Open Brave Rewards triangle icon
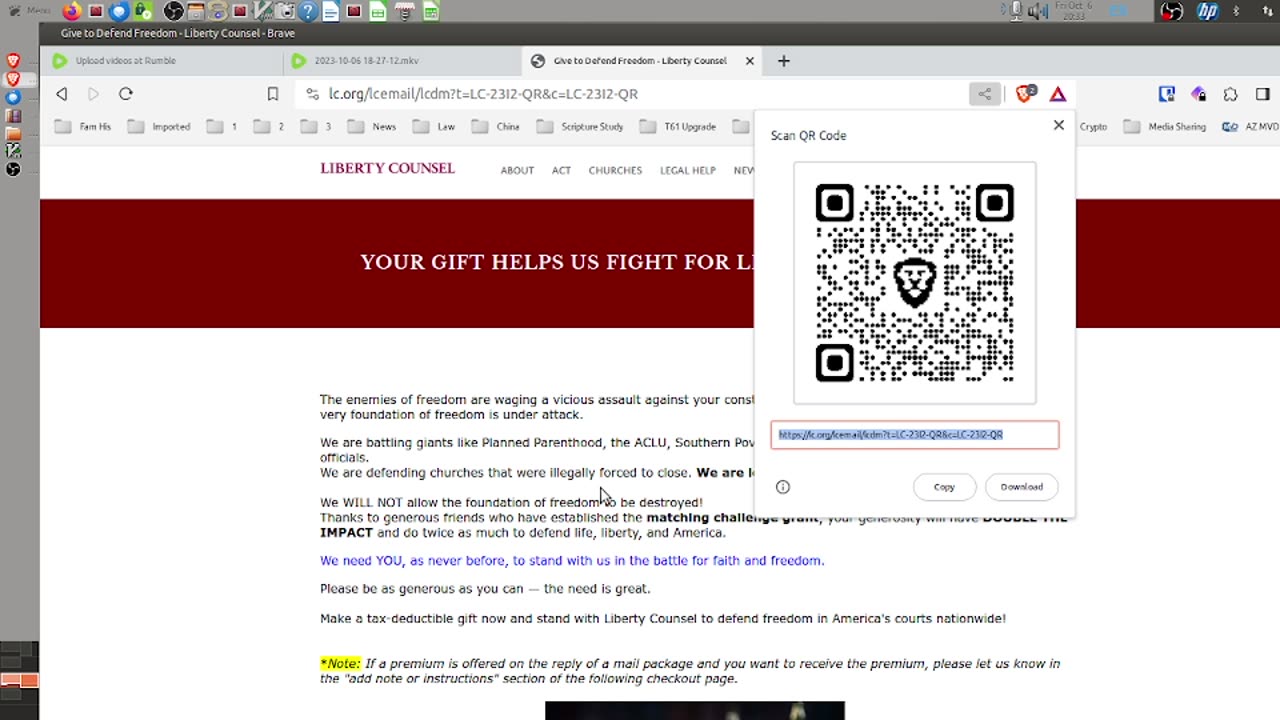Viewport: 1280px width, 720px height. (1058, 94)
